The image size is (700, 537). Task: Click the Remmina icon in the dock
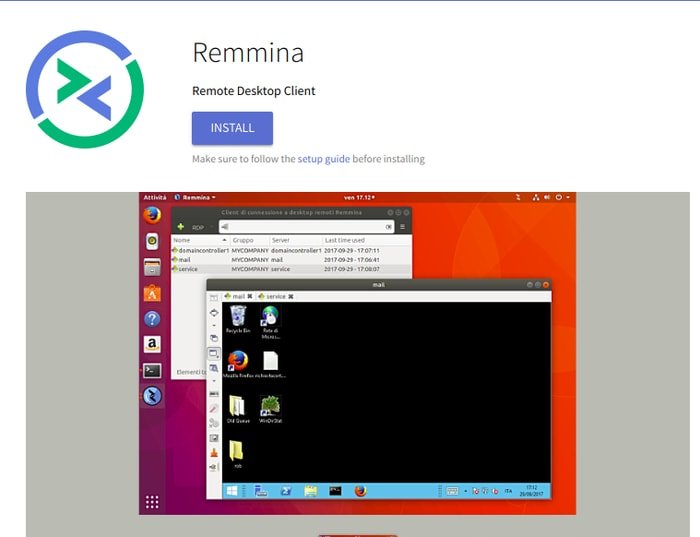coord(152,396)
